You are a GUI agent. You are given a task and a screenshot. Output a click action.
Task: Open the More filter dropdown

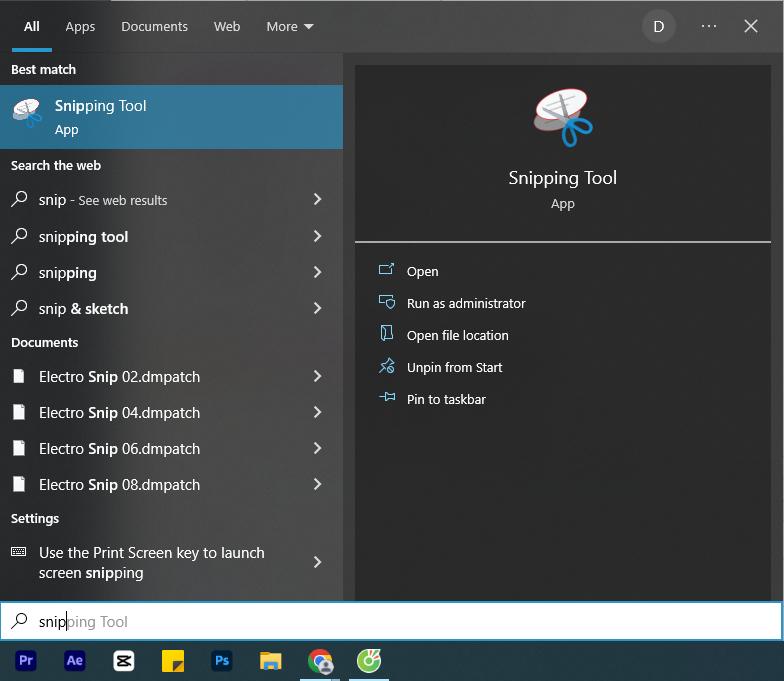(290, 26)
